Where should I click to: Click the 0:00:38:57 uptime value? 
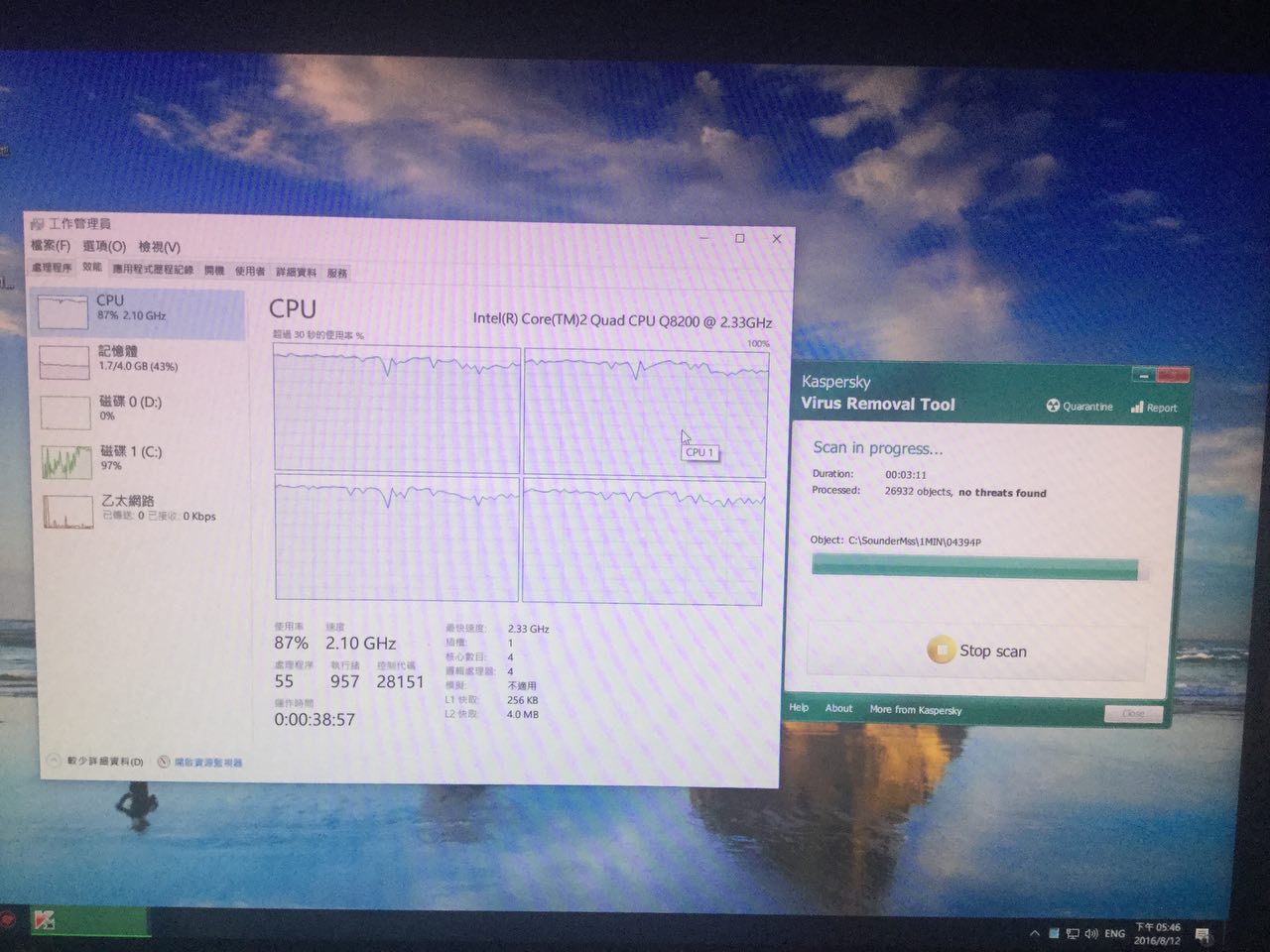(x=315, y=719)
